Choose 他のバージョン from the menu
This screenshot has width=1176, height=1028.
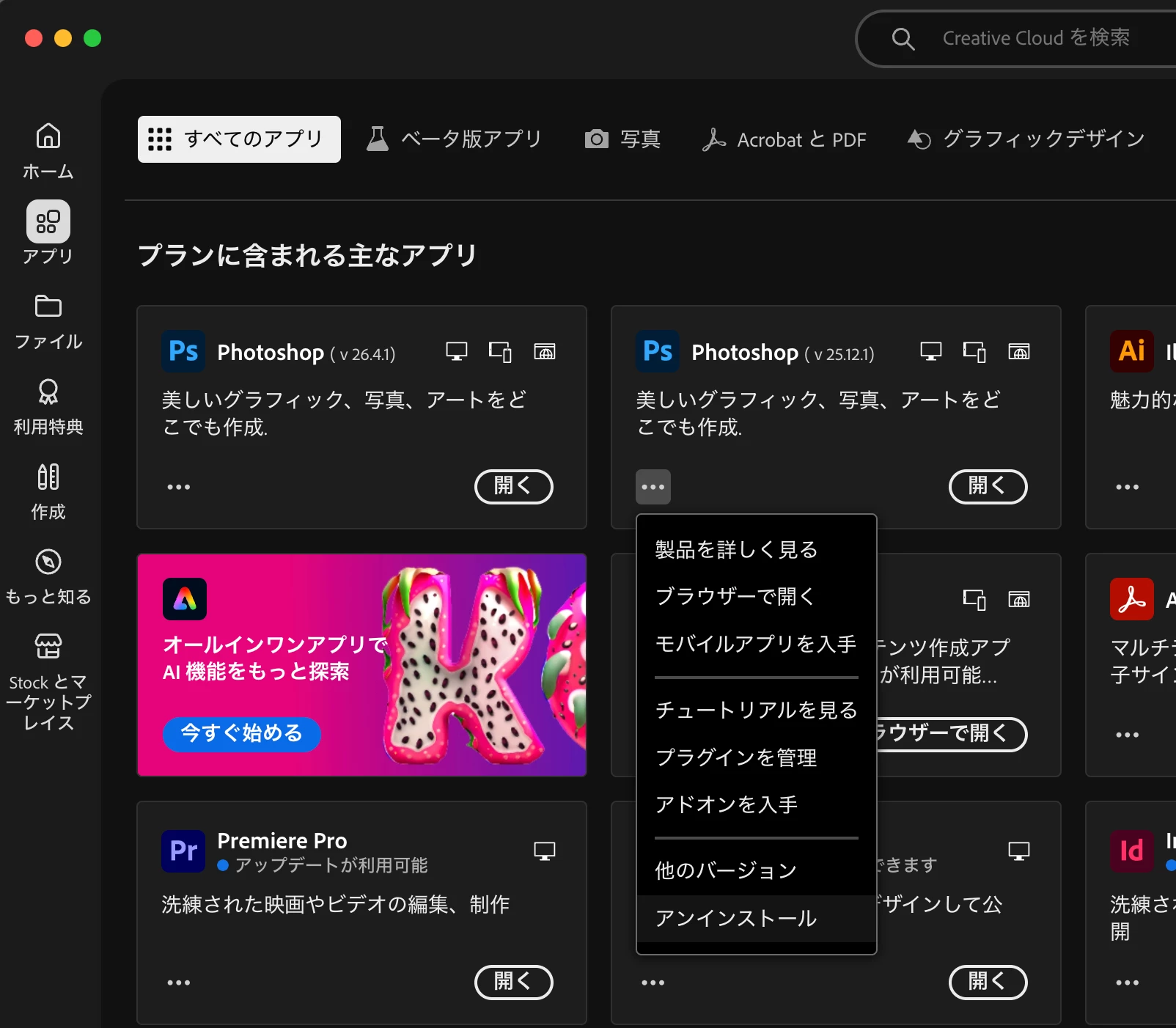(757, 870)
